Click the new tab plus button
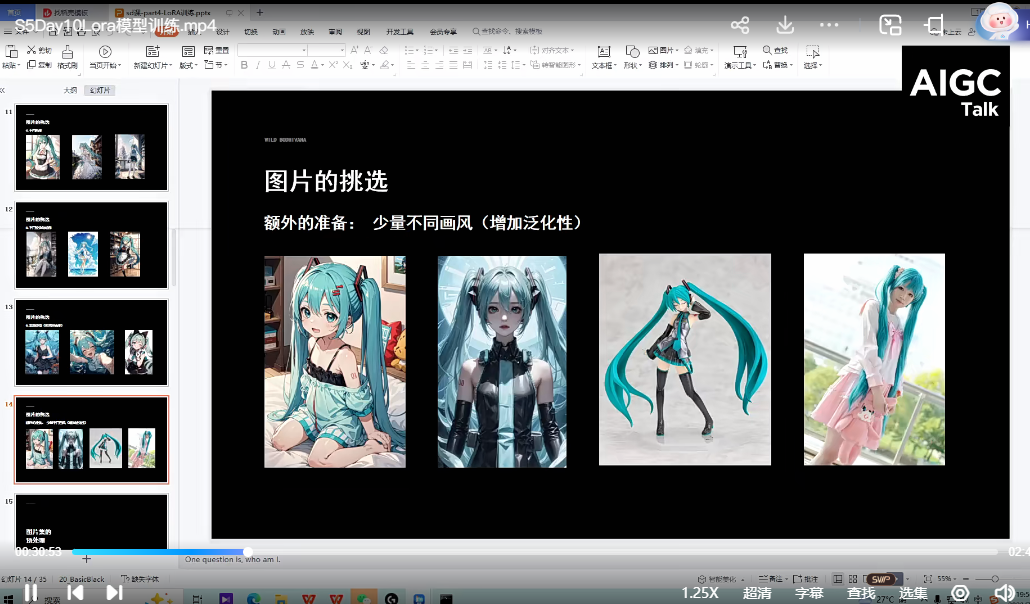The image size is (1030, 604). pyautogui.click(x=259, y=12)
